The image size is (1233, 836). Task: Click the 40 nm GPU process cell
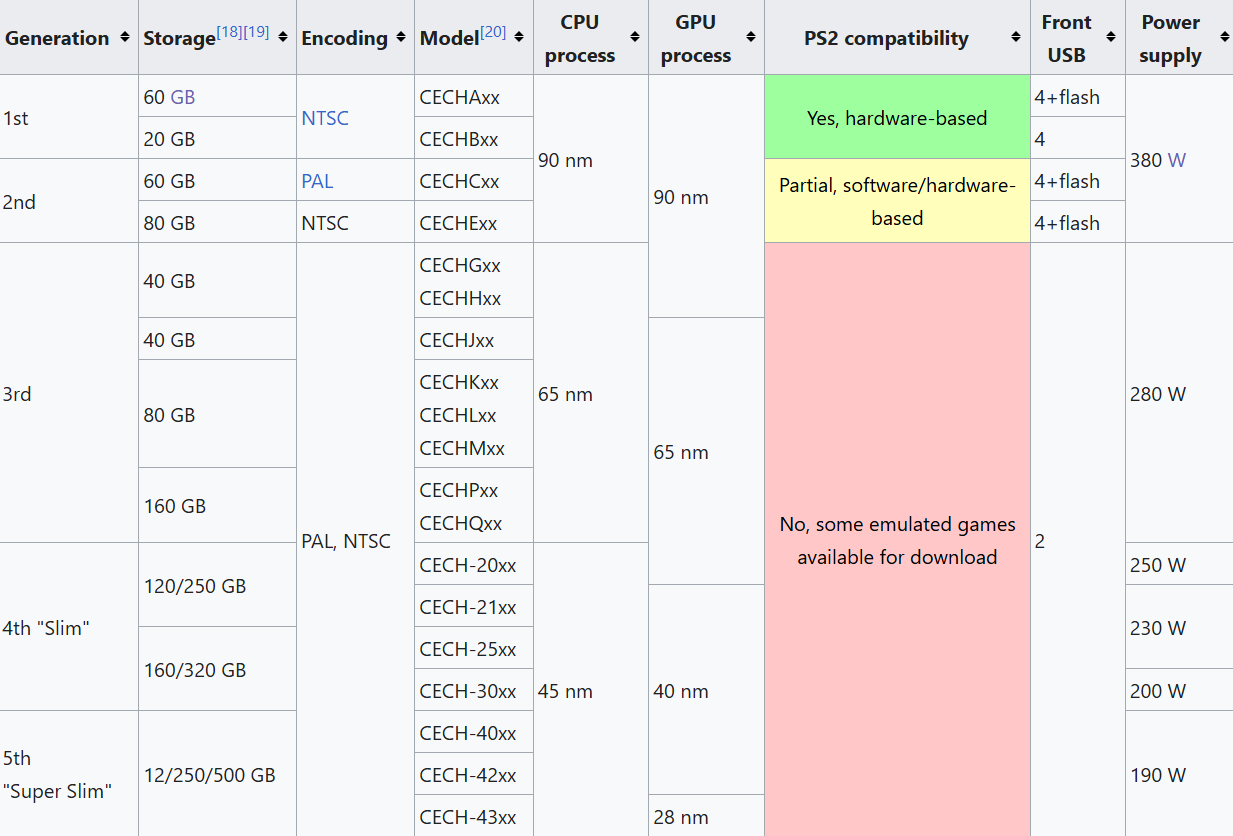point(706,690)
